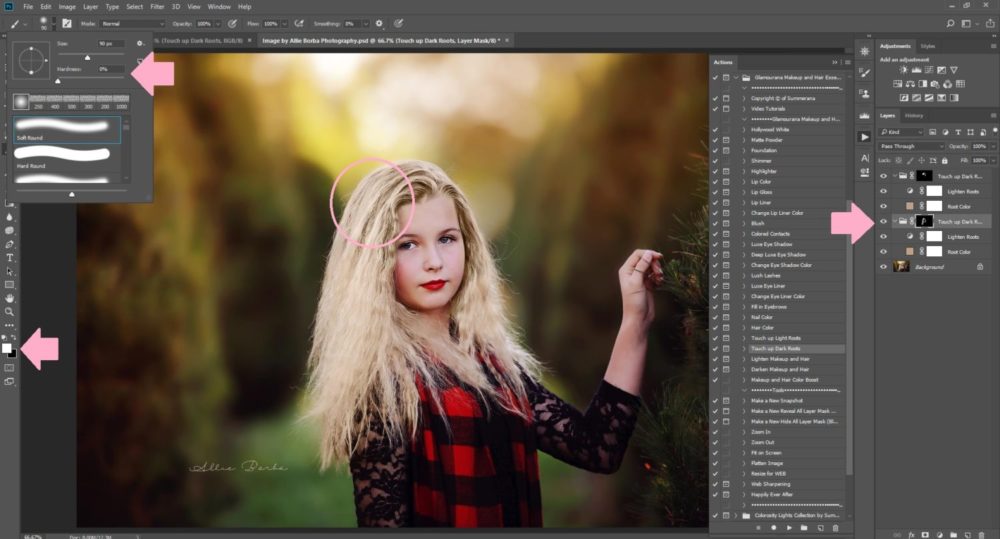Select the Hand tool

(10, 299)
